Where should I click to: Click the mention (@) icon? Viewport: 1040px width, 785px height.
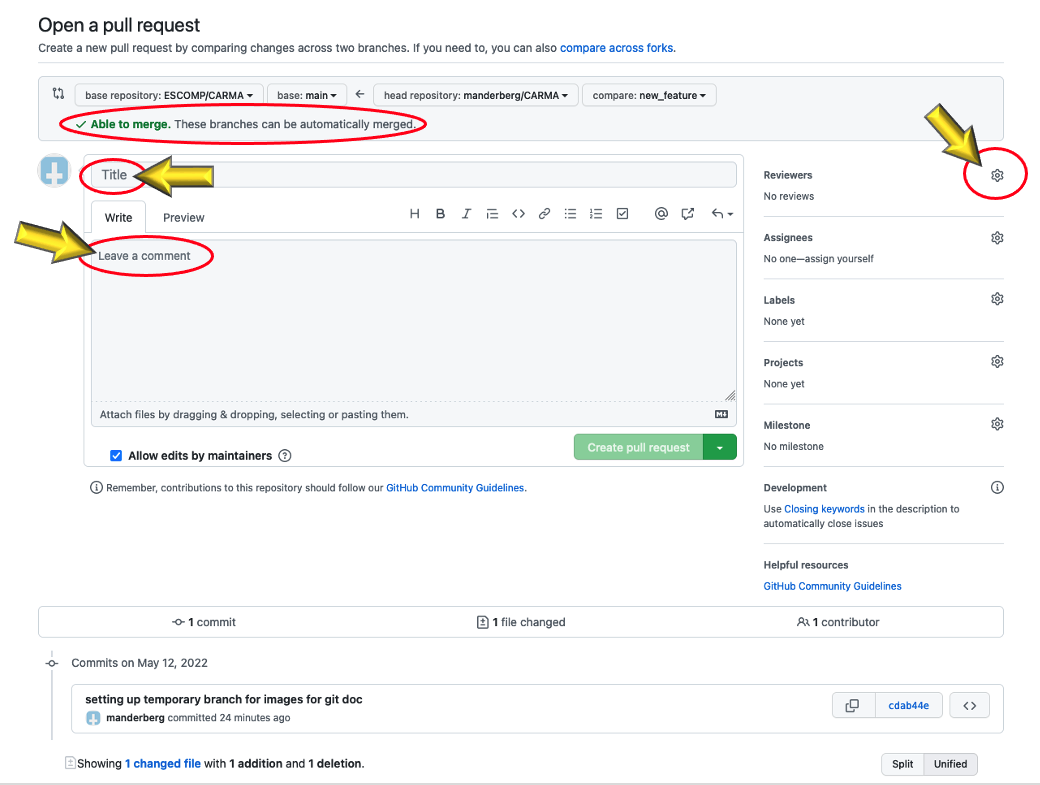coord(661,214)
